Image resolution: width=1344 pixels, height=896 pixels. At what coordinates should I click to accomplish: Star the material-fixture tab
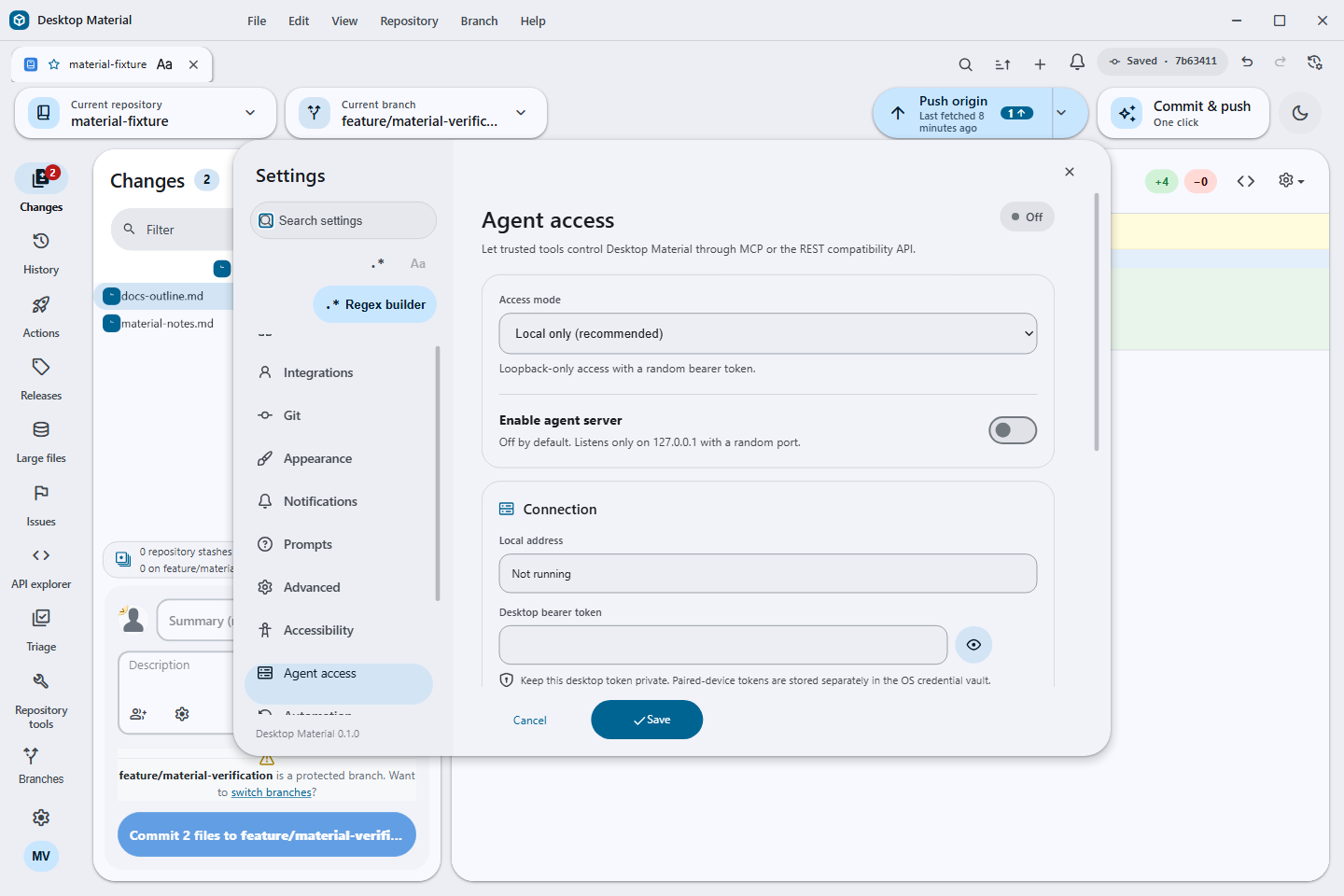(x=54, y=64)
